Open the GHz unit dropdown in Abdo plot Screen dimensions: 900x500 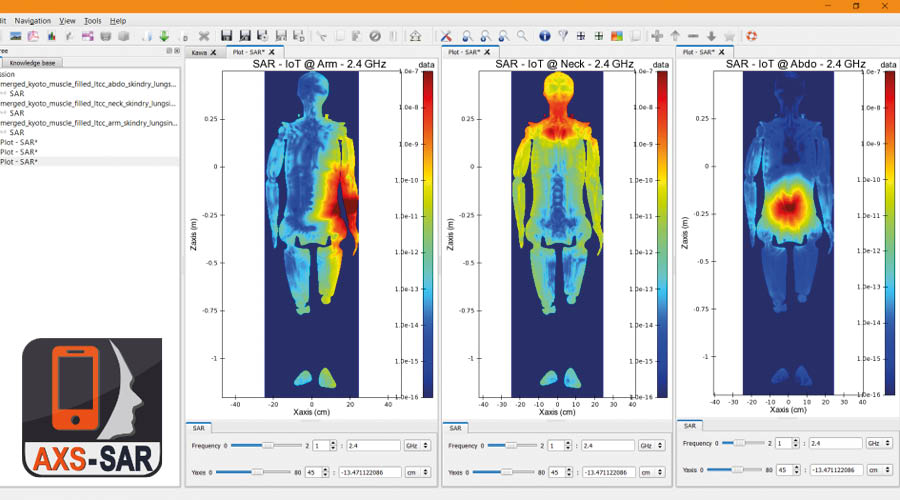tap(879, 442)
